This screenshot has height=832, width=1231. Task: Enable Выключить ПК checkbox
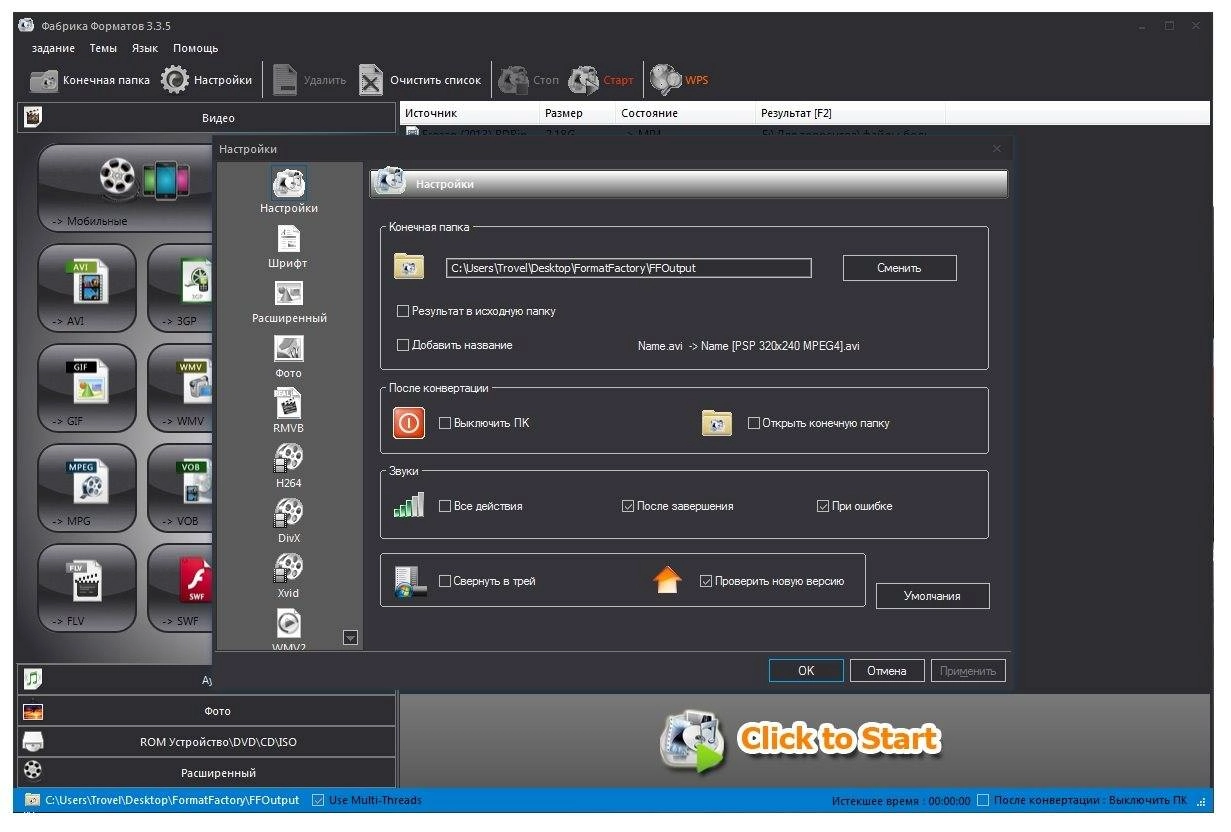pyautogui.click(x=445, y=423)
